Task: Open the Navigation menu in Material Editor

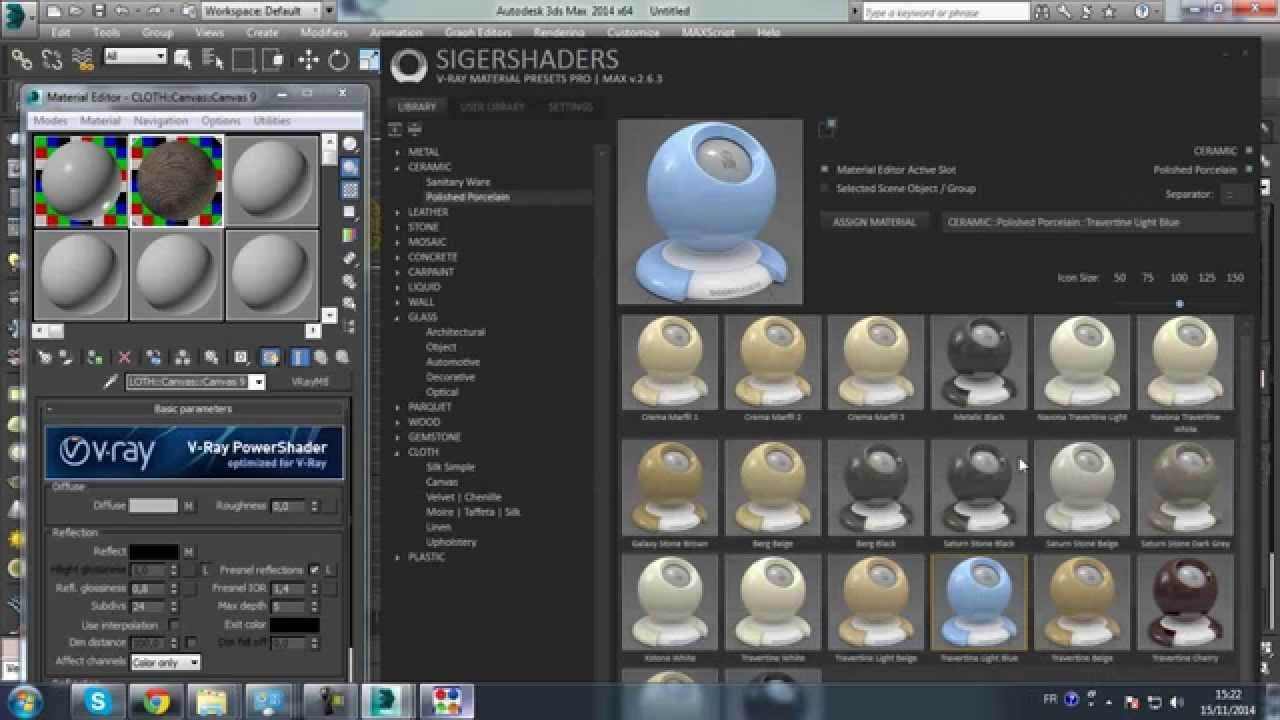Action: (x=160, y=120)
